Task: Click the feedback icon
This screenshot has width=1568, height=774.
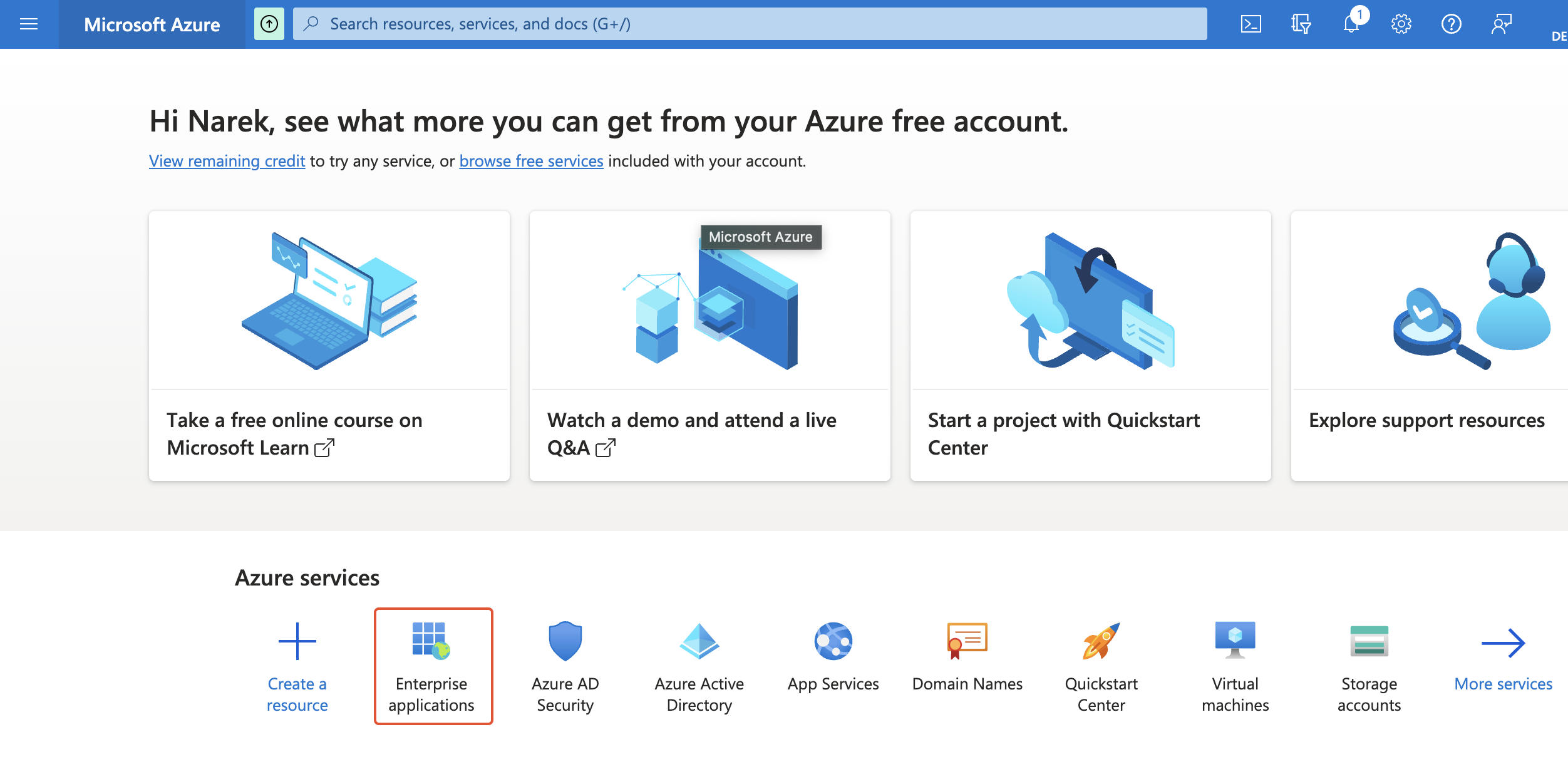Action: point(1502,24)
